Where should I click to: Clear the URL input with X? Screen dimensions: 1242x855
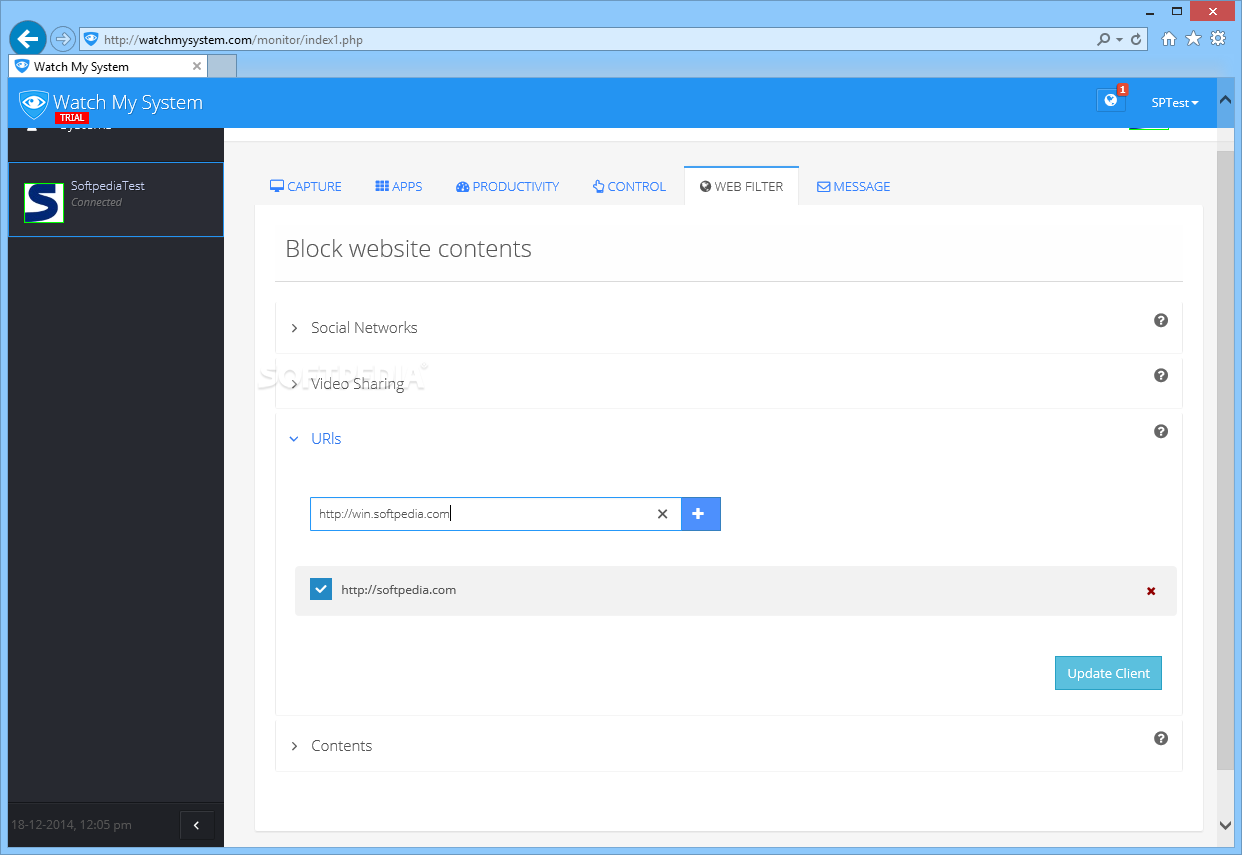click(662, 514)
